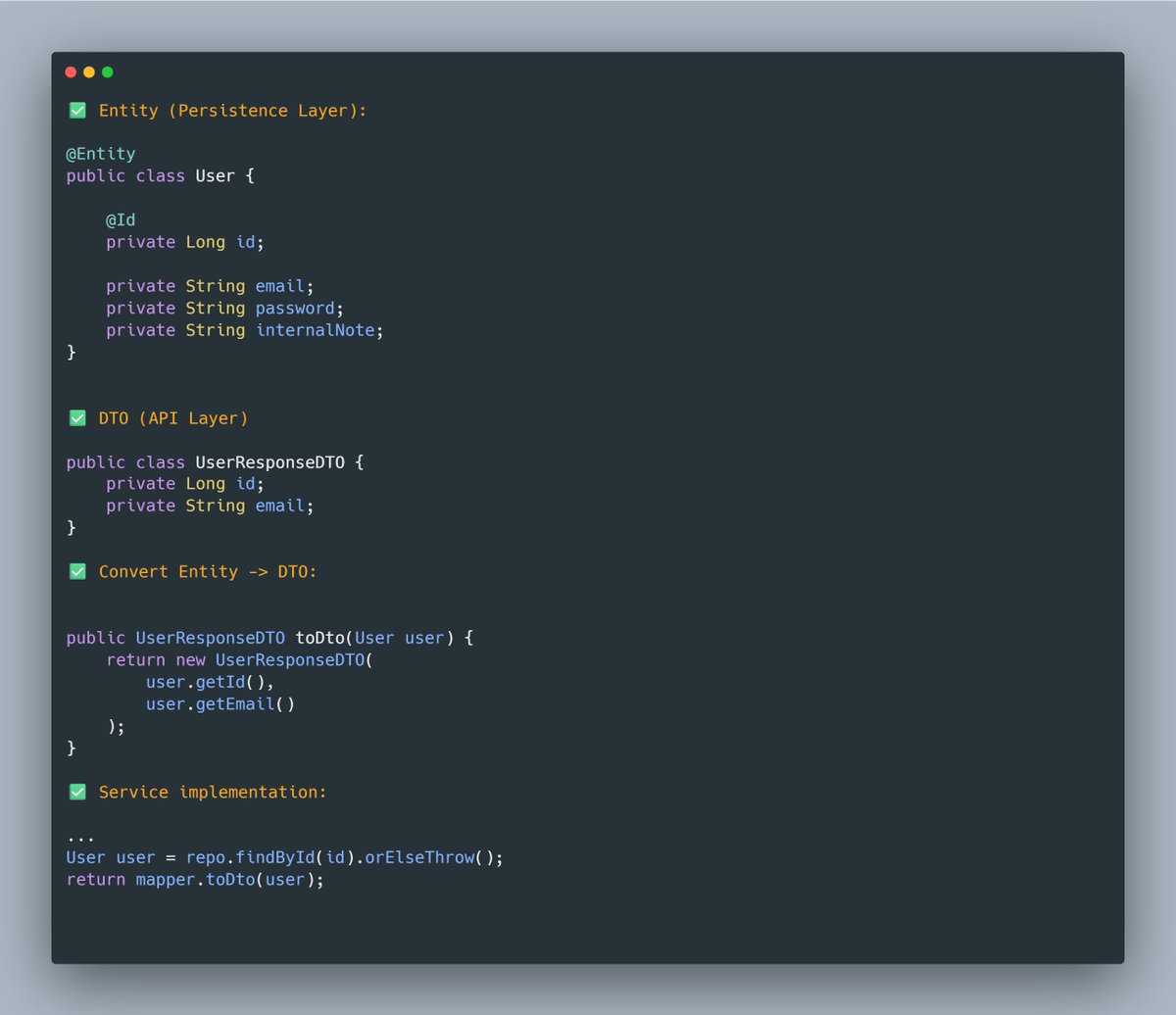This screenshot has height=1015, width=1176.
Task: Toggle the checkbox beside DTO (API Layer) heading
Action: pos(77,417)
